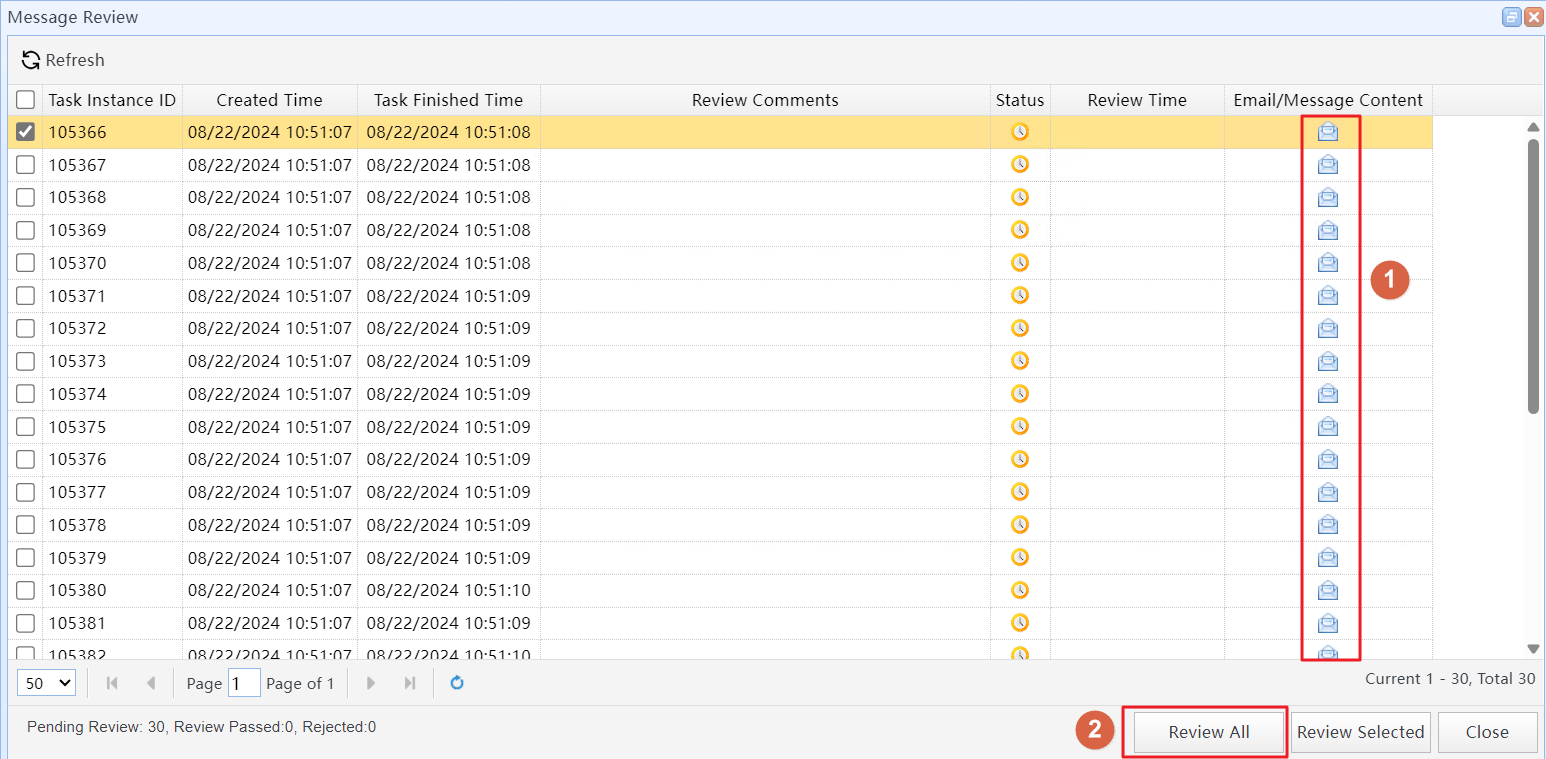Click the Review Comments column header
This screenshot has height=759, width=1546.
pyautogui.click(x=765, y=100)
